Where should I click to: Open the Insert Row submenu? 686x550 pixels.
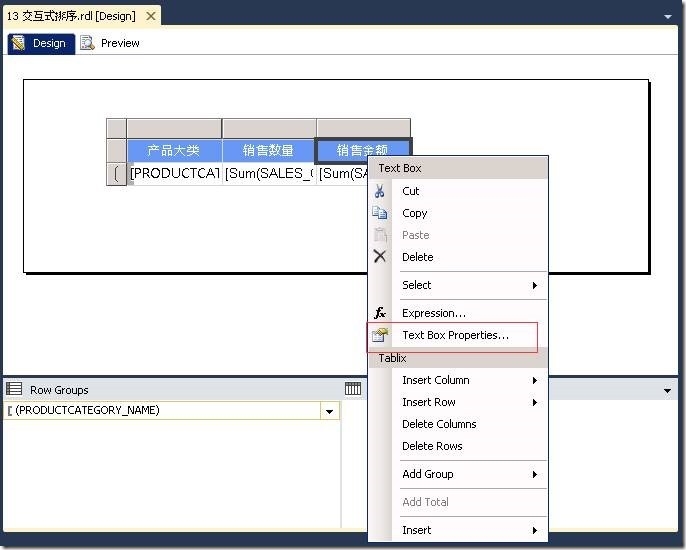coord(458,402)
